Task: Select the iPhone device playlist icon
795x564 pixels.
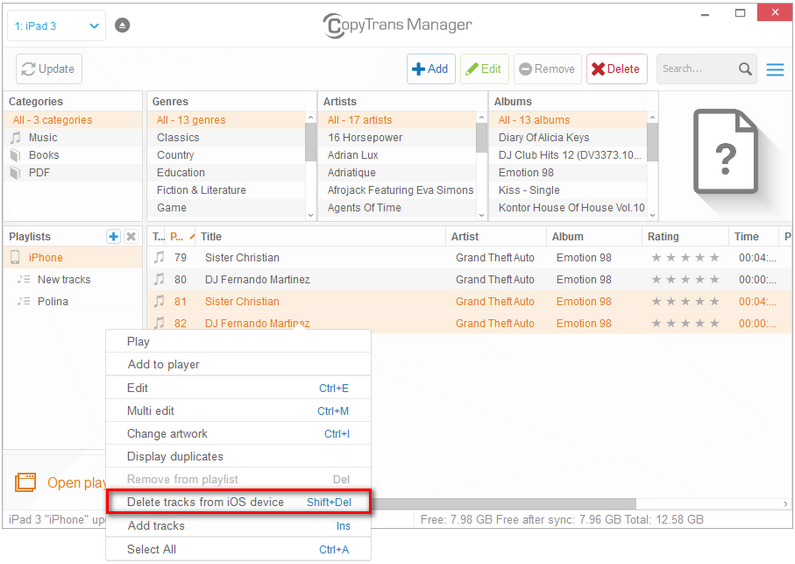Action: coord(16,258)
